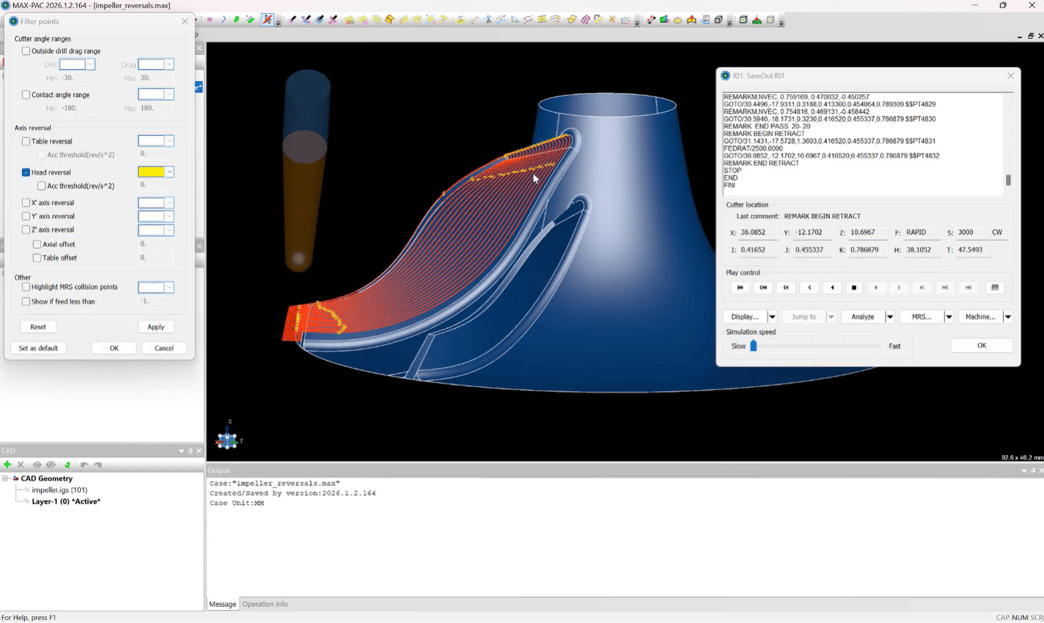Collapse the CAD Geometry tree node

5,478
